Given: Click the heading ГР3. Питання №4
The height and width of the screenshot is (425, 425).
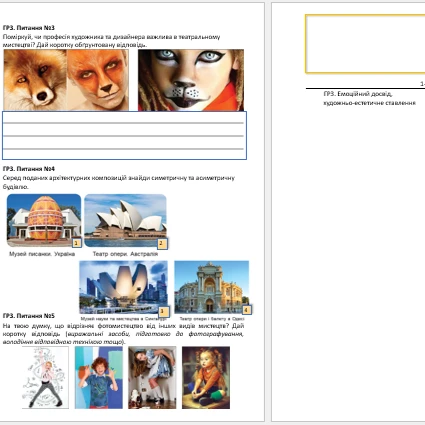Looking at the screenshot, I should [x=29, y=169].
